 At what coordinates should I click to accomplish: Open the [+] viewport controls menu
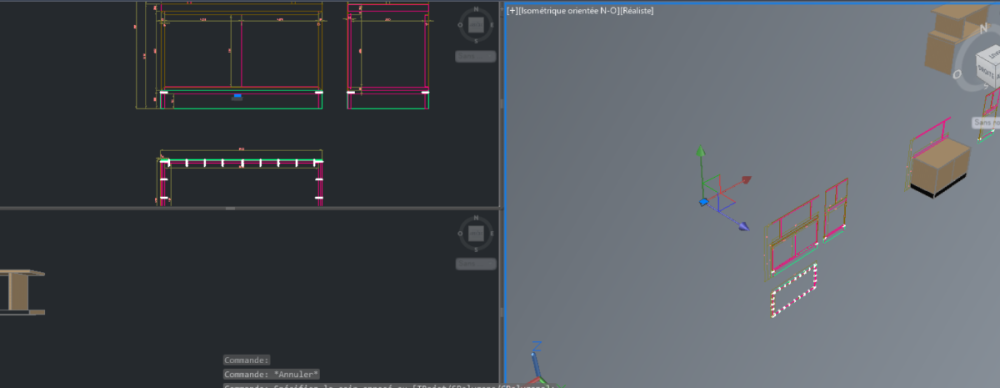pos(511,11)
